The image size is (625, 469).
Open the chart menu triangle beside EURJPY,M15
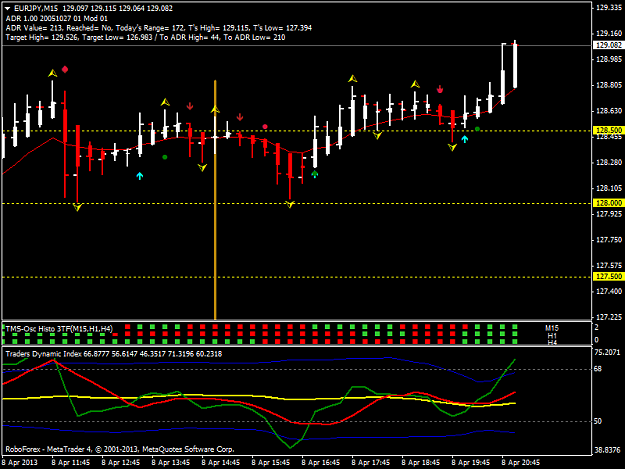[8, 8]
